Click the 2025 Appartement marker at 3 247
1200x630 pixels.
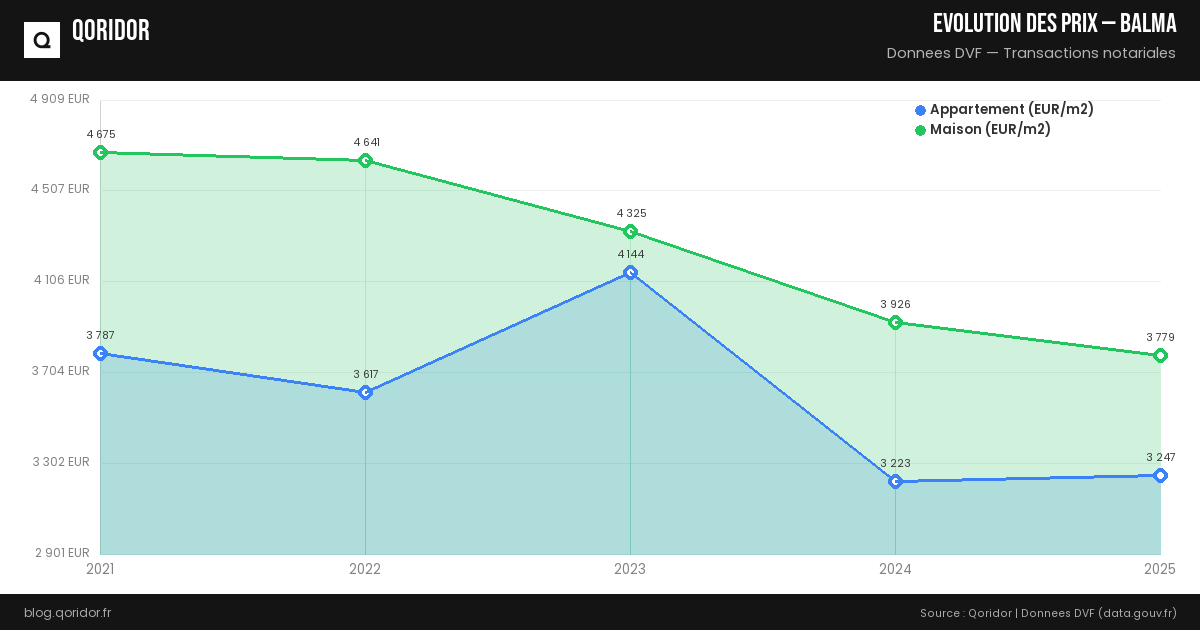[x=1160, y=475]
